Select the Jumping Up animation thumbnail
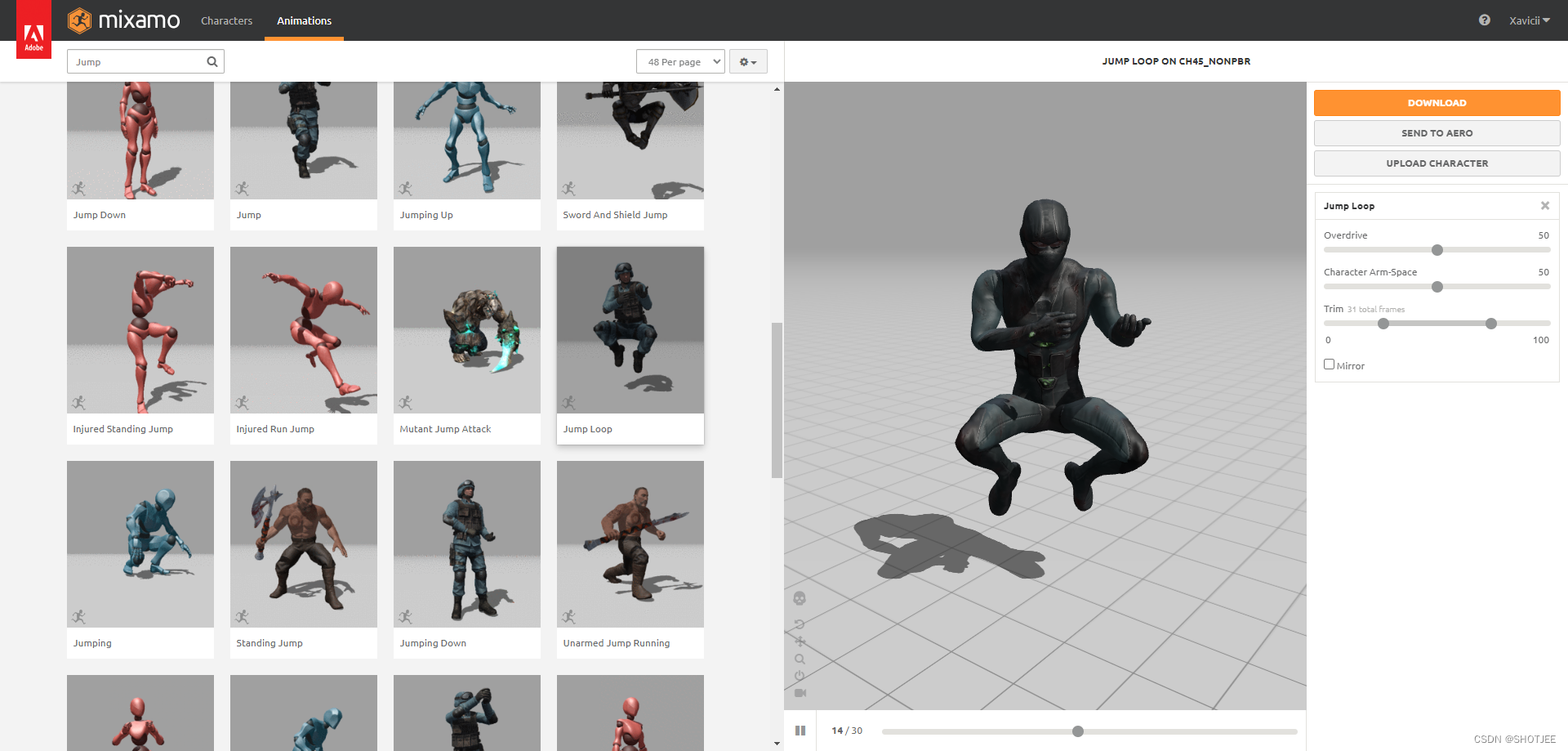Viewport: 1568px width, 751px height. pos(467,141)
